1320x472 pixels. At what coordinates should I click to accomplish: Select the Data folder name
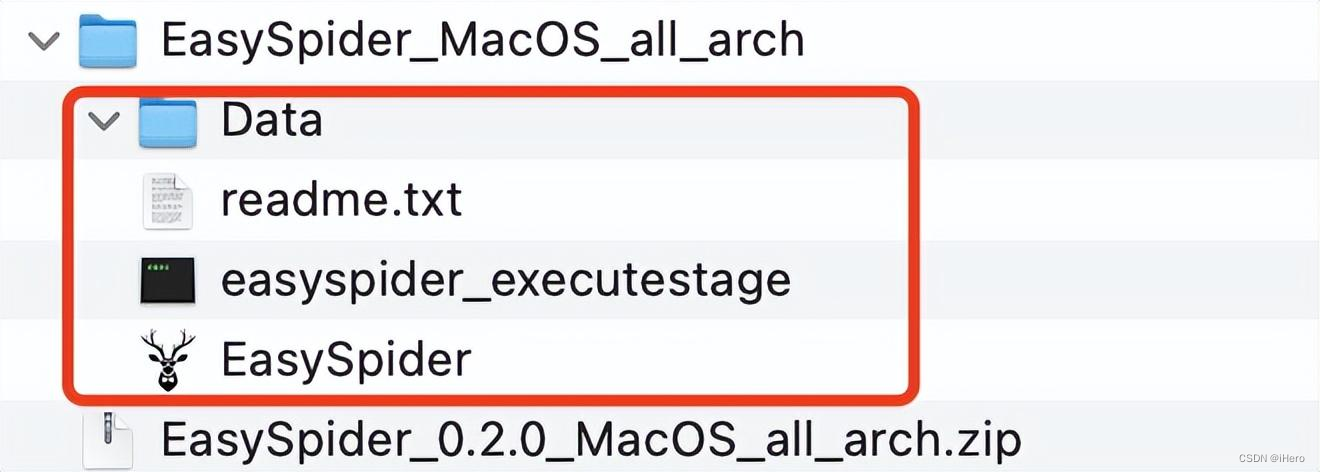click(272, 121)
